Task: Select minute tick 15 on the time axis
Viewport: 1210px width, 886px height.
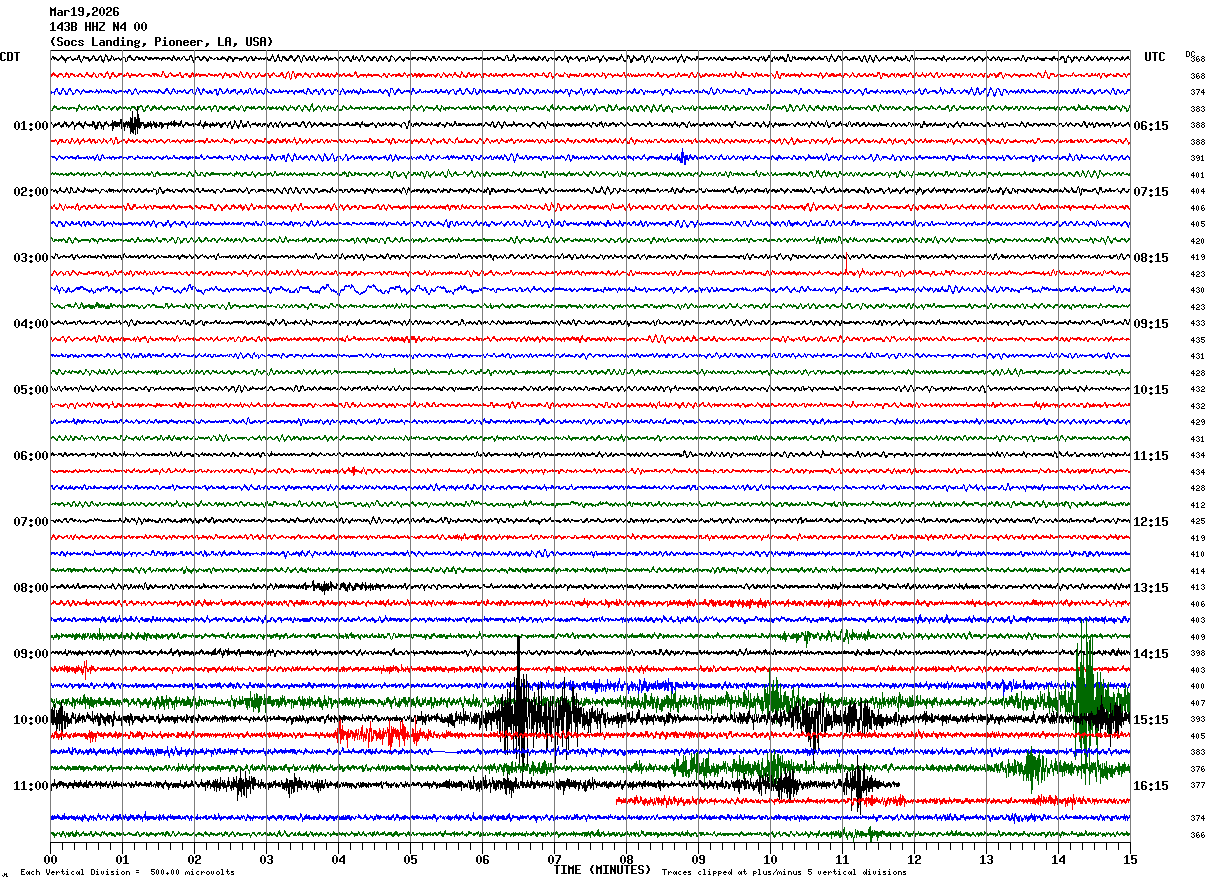Action: 1129,859
